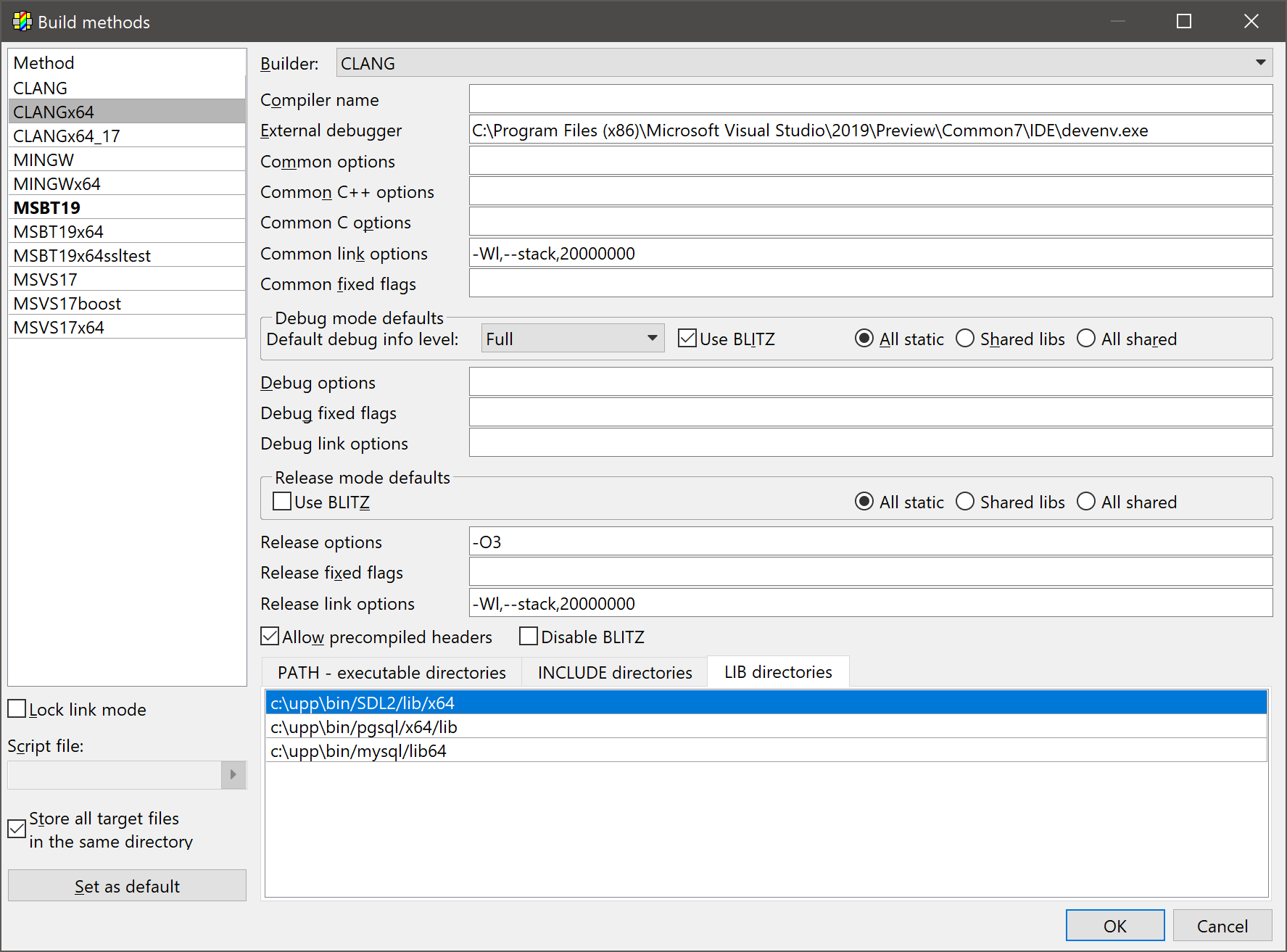1287x952 pixels.
Task: Select All shared in Release mode defaults
Action: click(1085, 502)
